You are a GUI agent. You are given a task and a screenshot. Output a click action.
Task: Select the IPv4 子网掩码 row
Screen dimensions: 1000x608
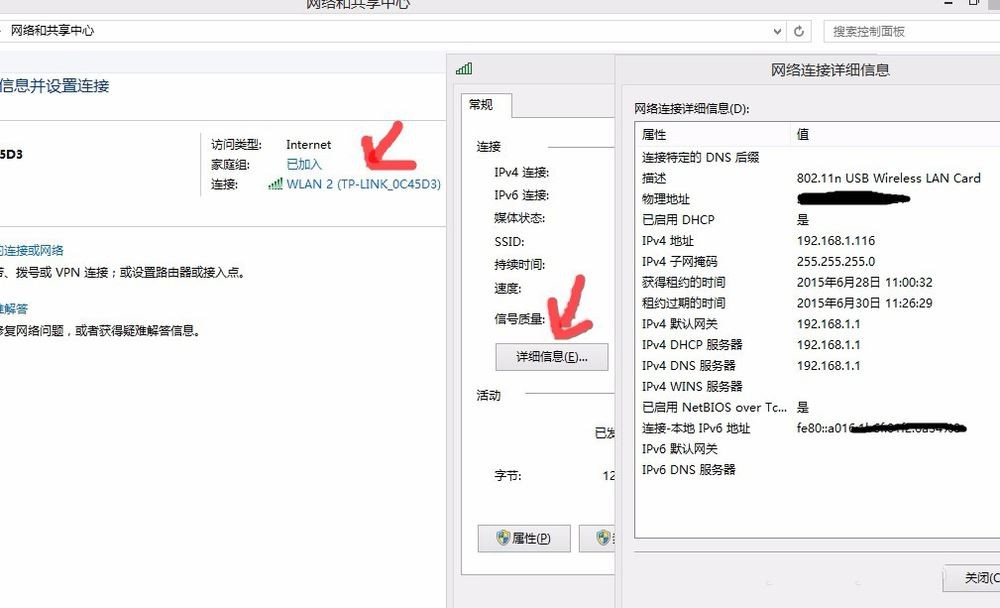point(818,262)
